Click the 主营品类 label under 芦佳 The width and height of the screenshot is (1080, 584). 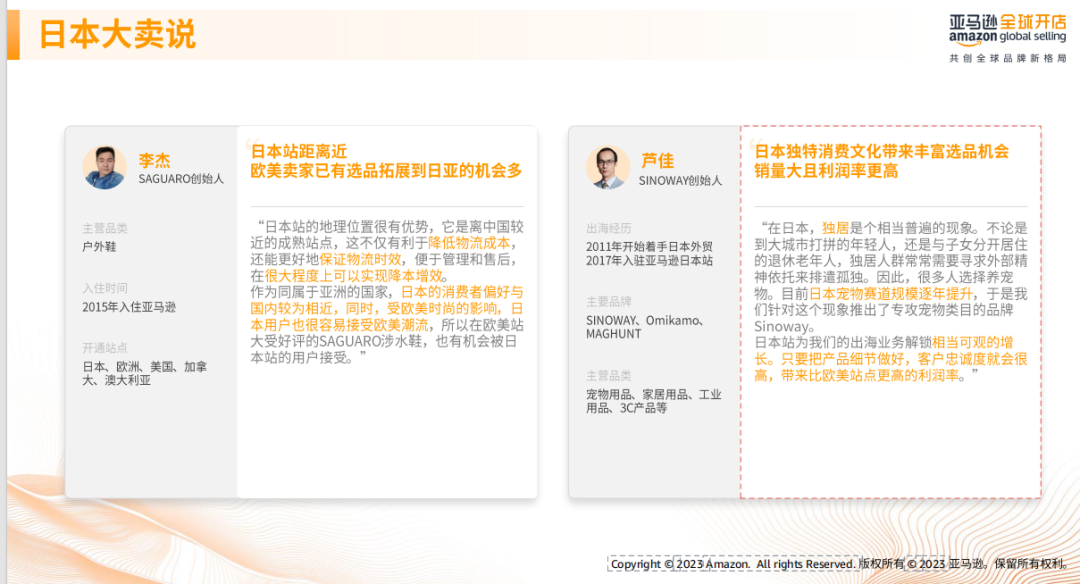pos(608,375)
